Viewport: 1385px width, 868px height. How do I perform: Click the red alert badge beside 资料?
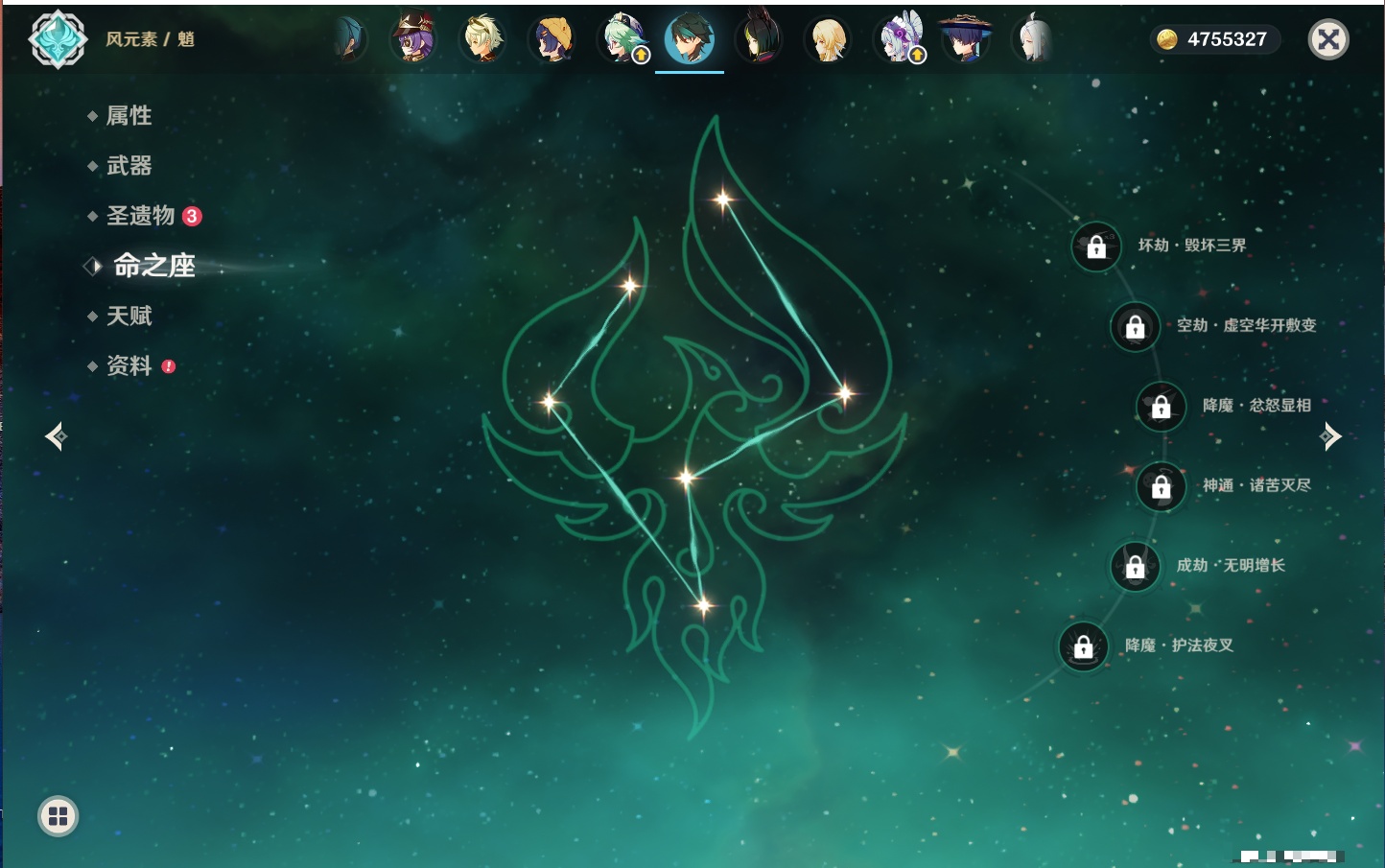(x=169, y=366)
